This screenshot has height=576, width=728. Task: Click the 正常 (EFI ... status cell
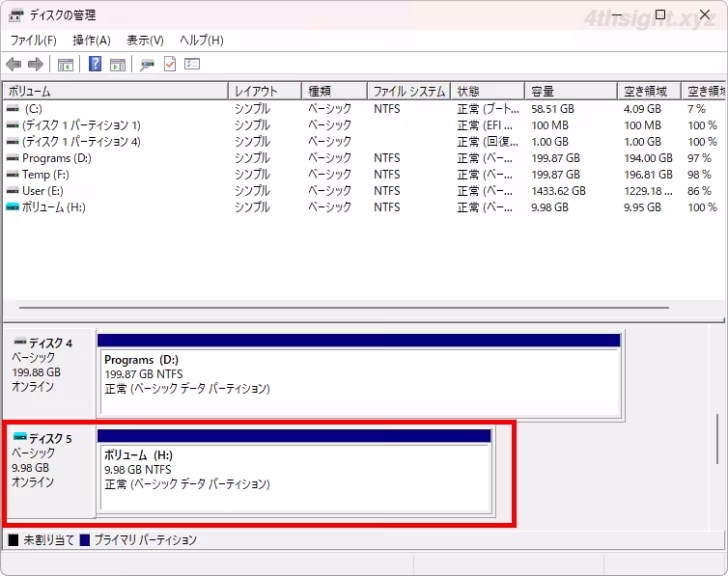[485, 125]
